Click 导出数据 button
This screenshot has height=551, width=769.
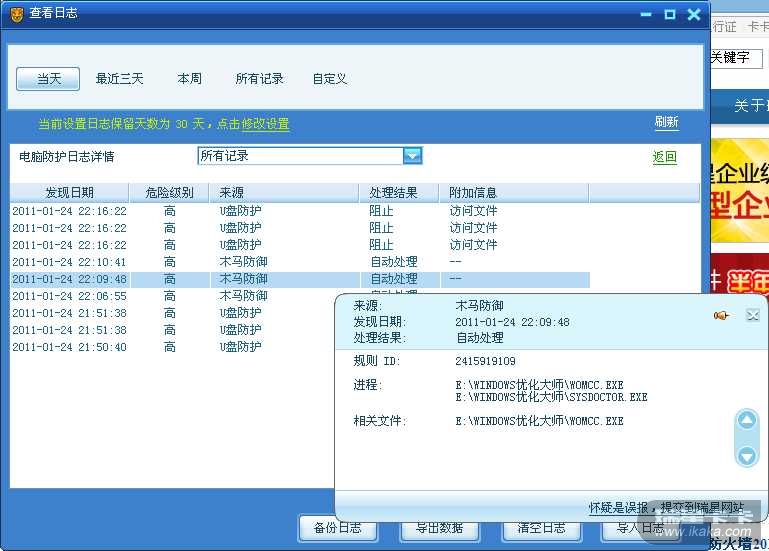point(439,528)
